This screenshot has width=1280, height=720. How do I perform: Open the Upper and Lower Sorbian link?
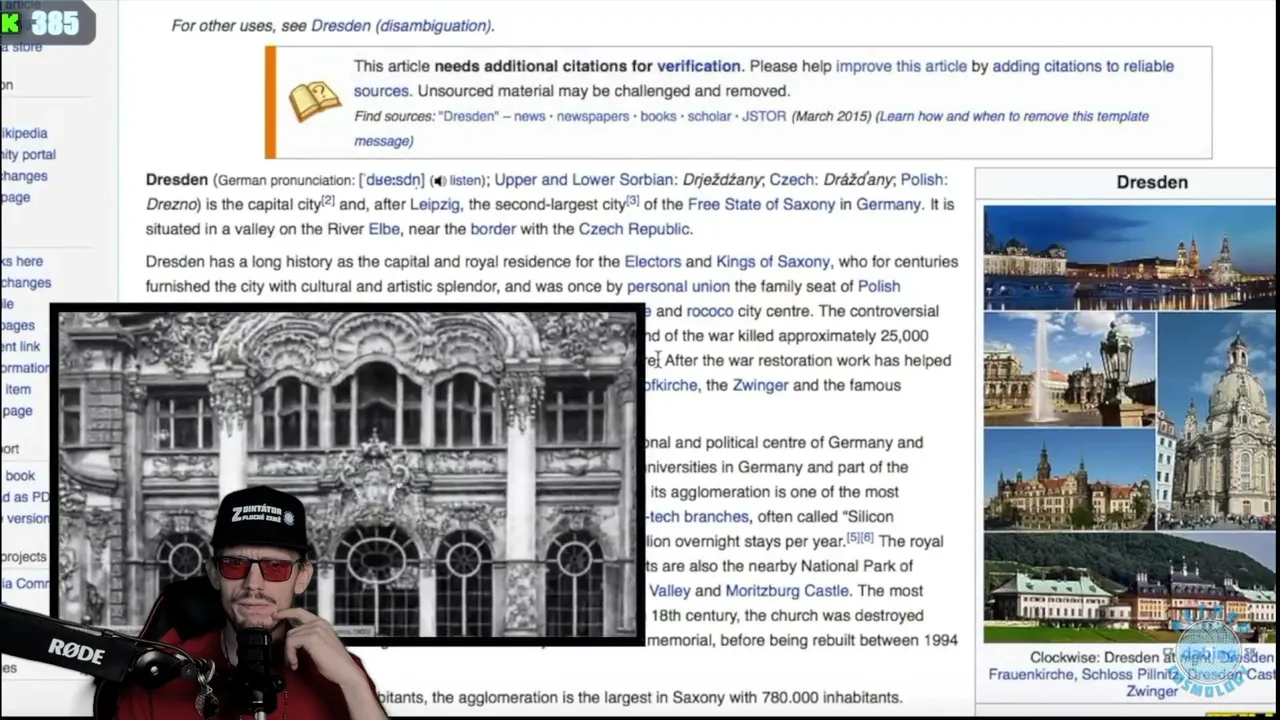pos(584,180)
